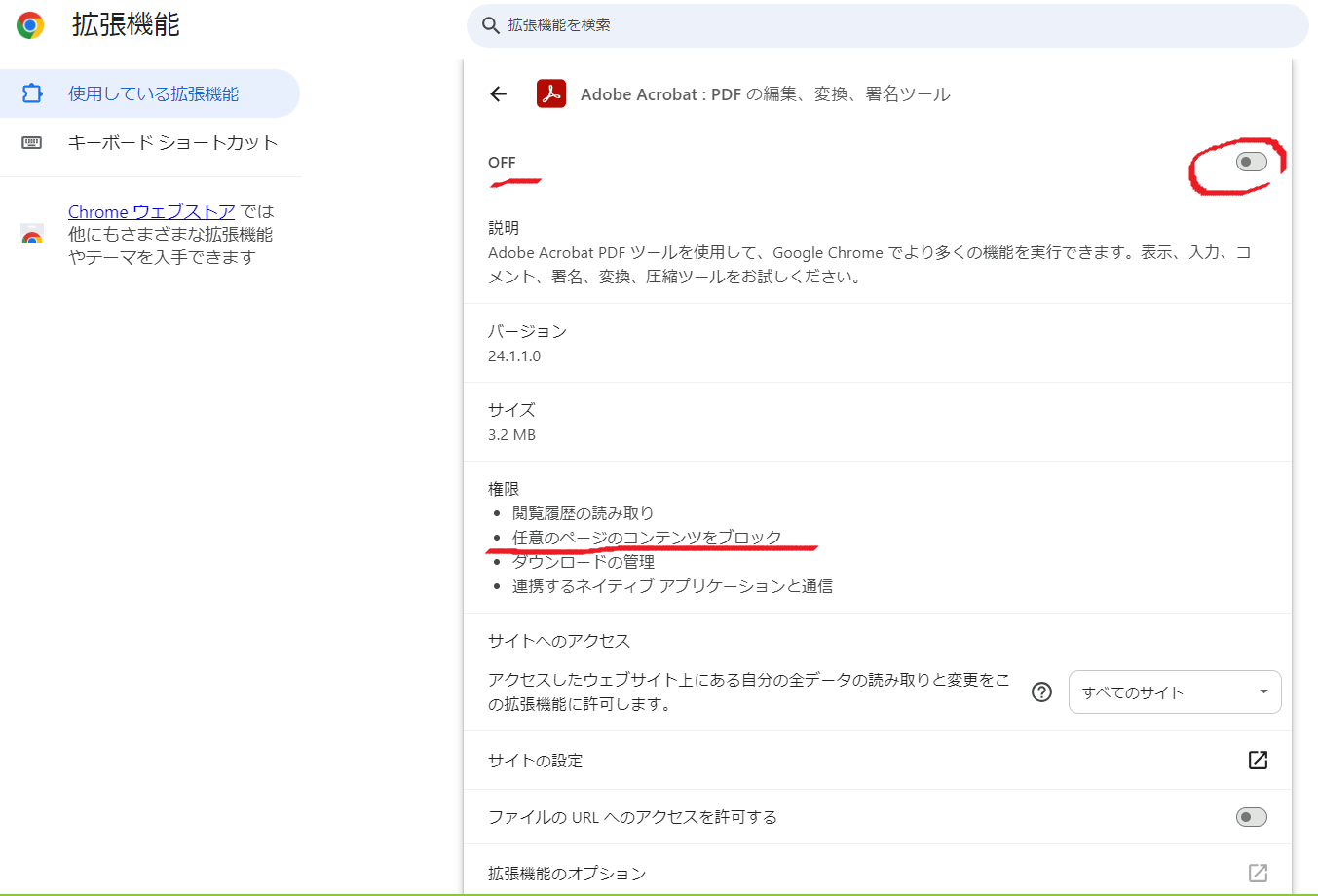Click the size value 3.2 MB

point(511,435)
